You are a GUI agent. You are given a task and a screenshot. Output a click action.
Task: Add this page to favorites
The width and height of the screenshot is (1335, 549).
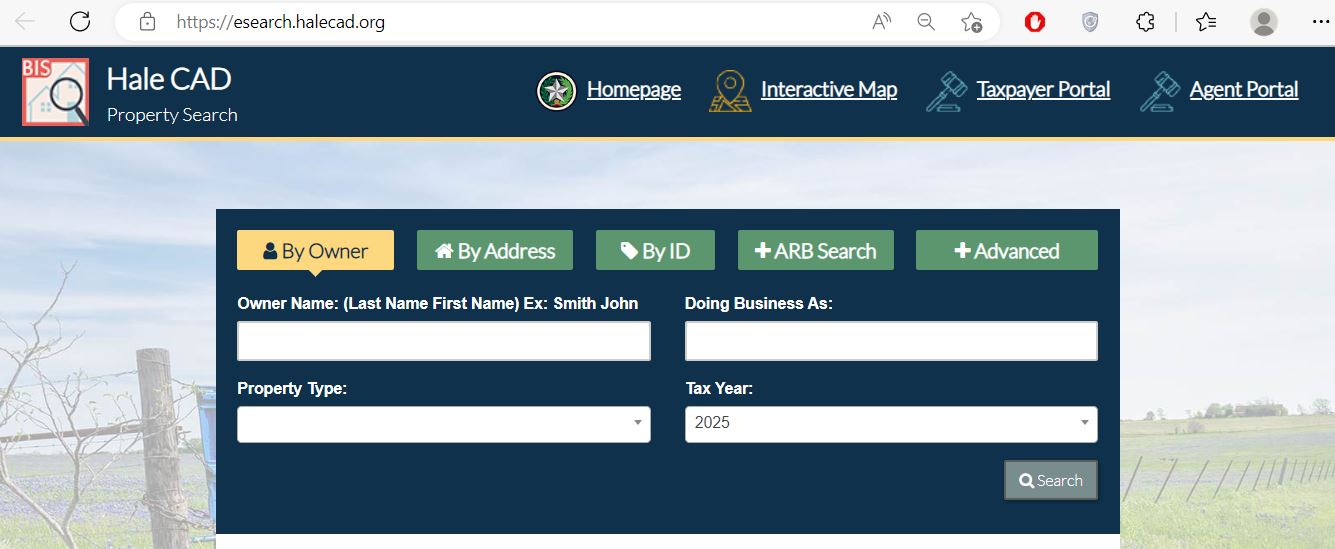(x=971, y=22)
